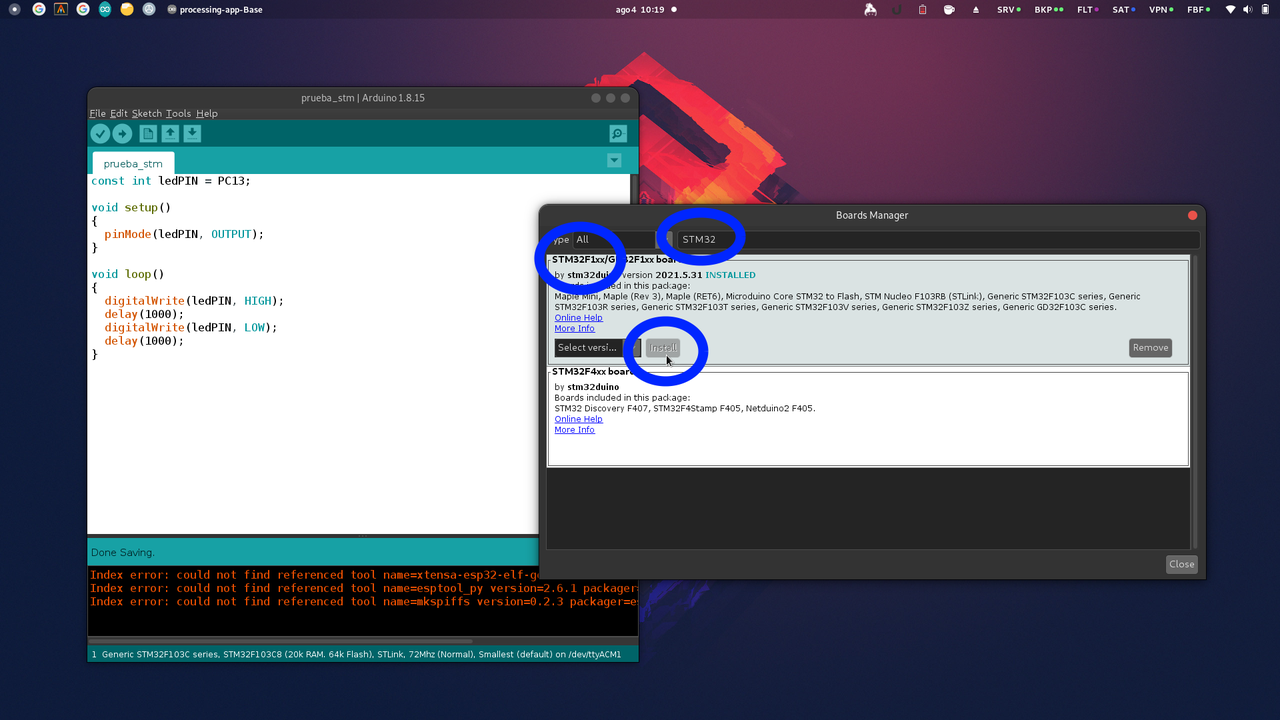Screen dimensions: 1280x720
Task: Open Online Help link for STM32F1xx package
Action: pos(578,318)
